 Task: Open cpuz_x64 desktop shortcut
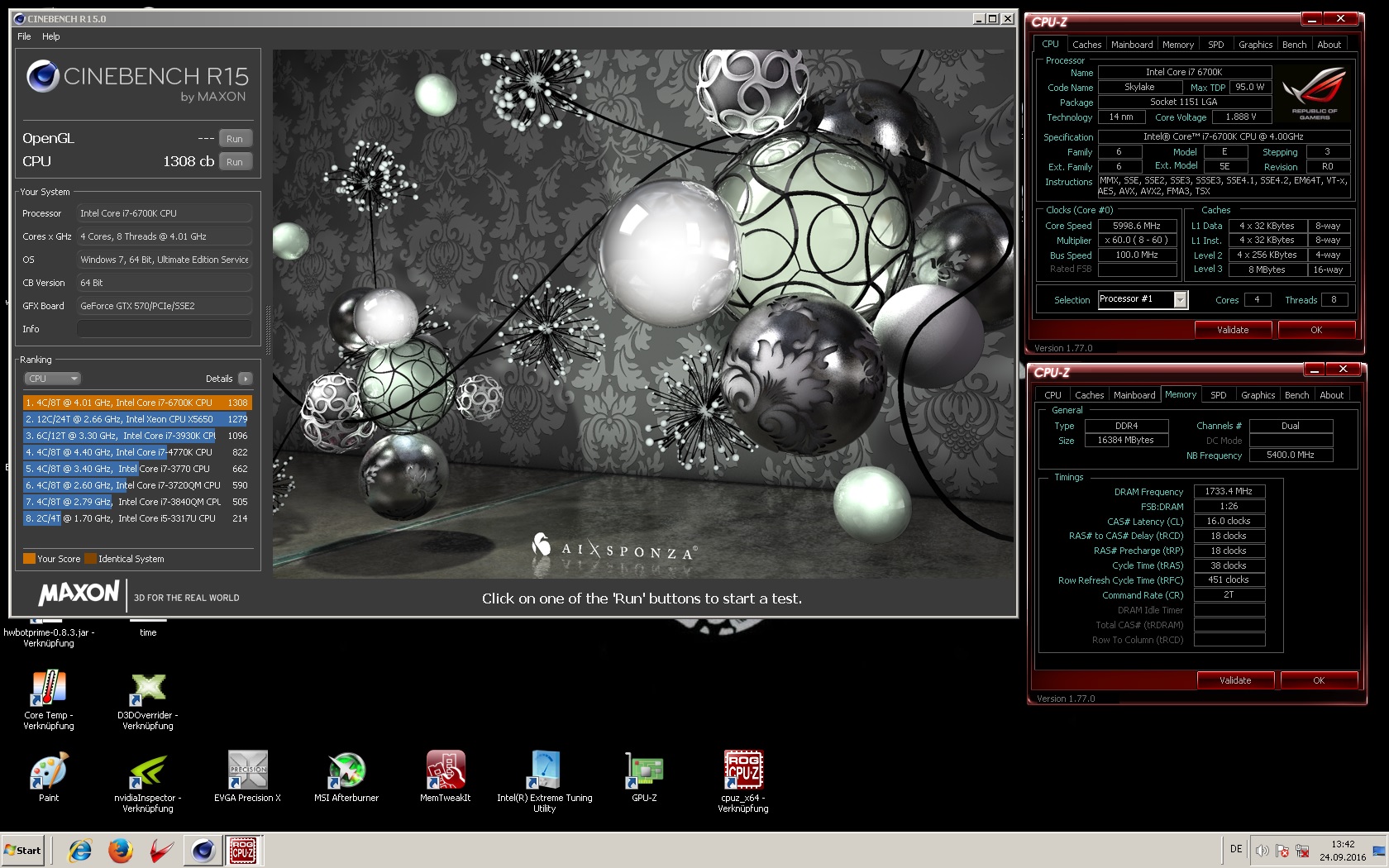tap(743, 782)
